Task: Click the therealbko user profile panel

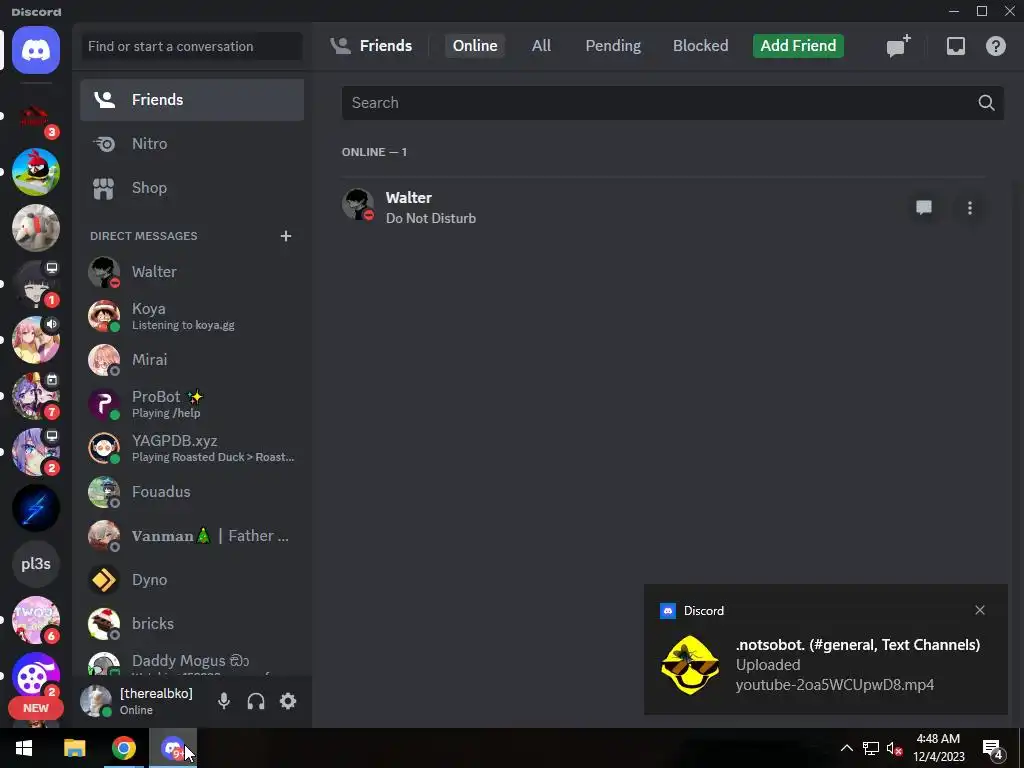Action: point(141,701)
